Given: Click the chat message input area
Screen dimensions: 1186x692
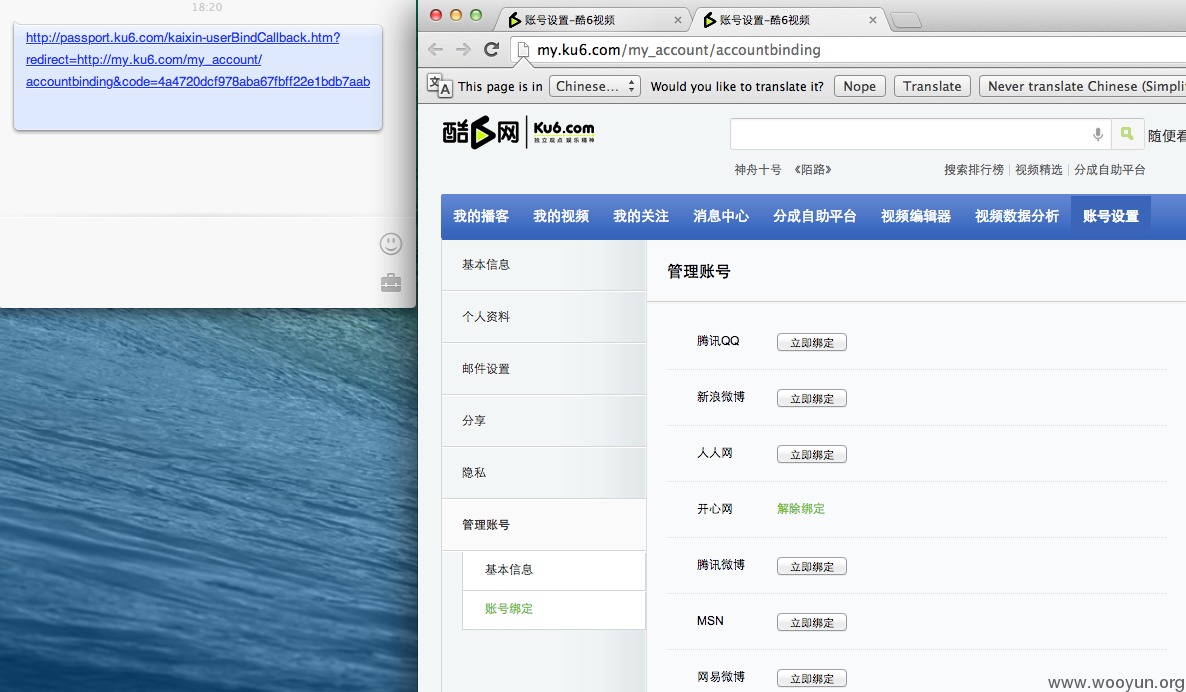Looking at the screenshot, I should (189, 262).
